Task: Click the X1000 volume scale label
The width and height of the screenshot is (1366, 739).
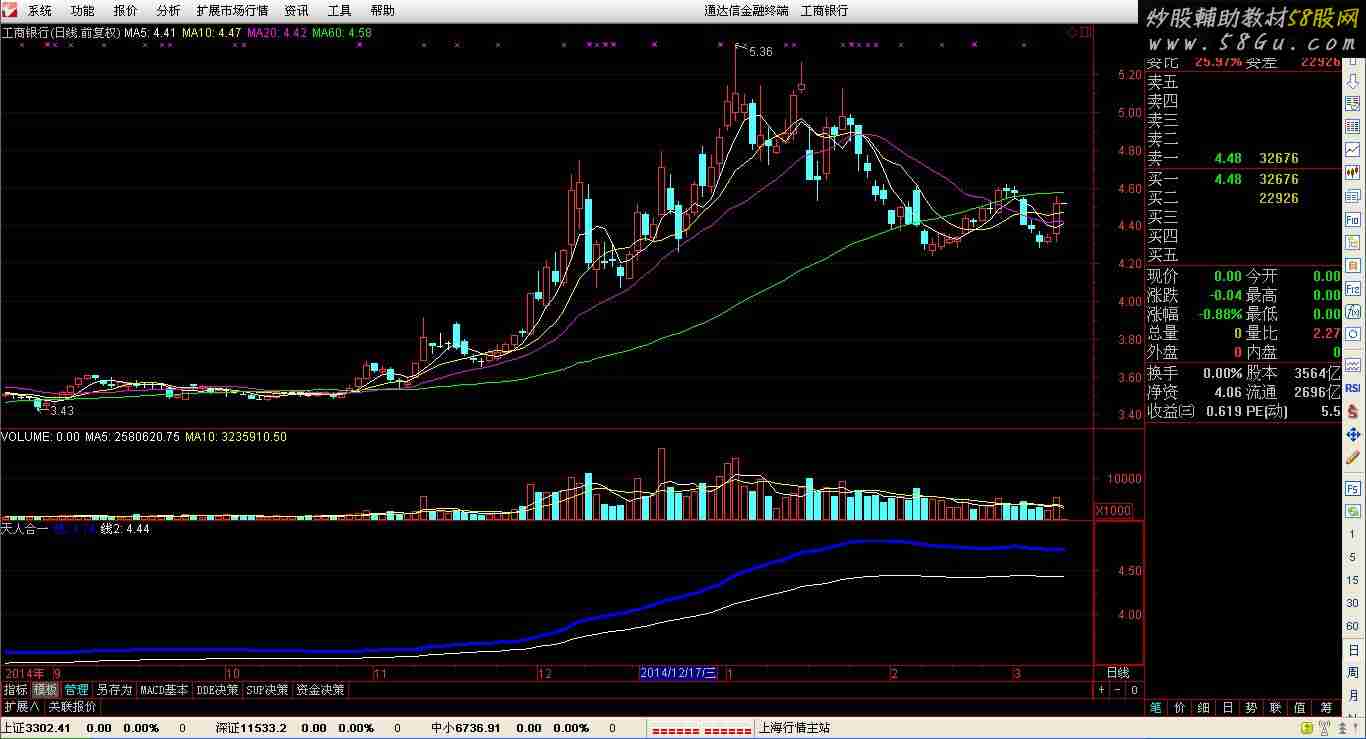Action: tap(1113, 511)
